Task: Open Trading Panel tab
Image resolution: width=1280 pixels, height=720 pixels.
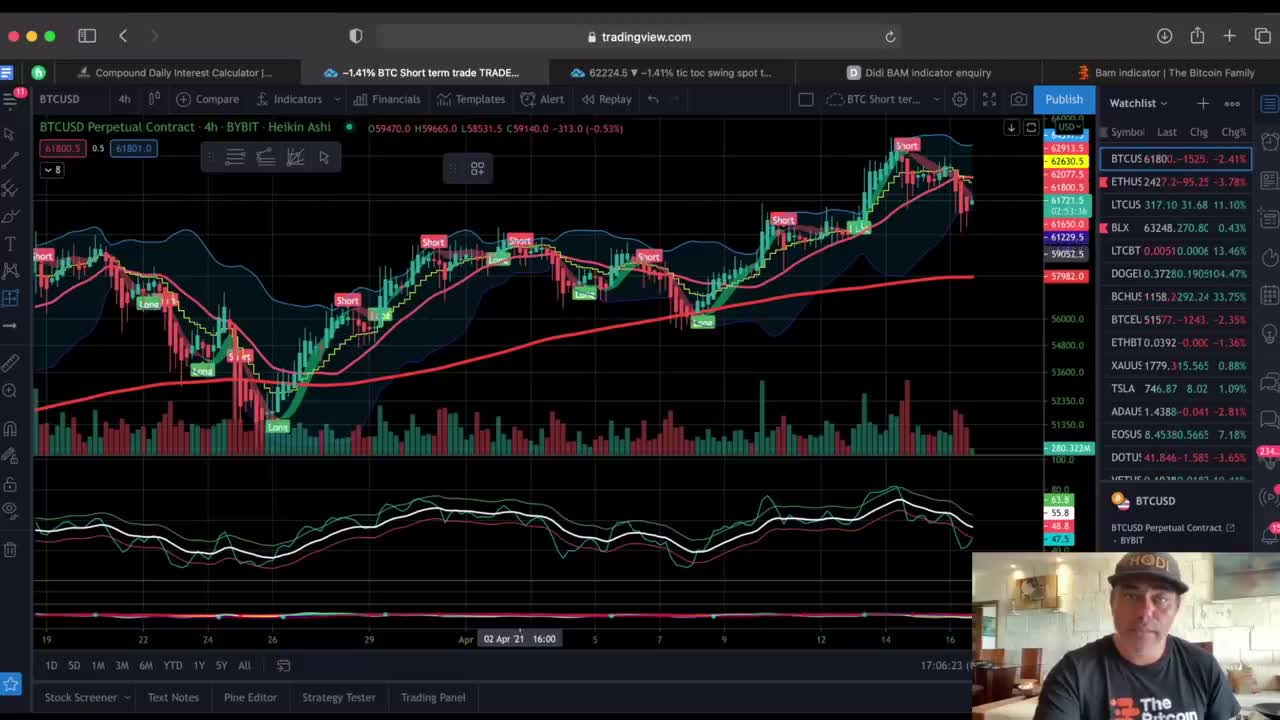Action: (x=433, y=697)
